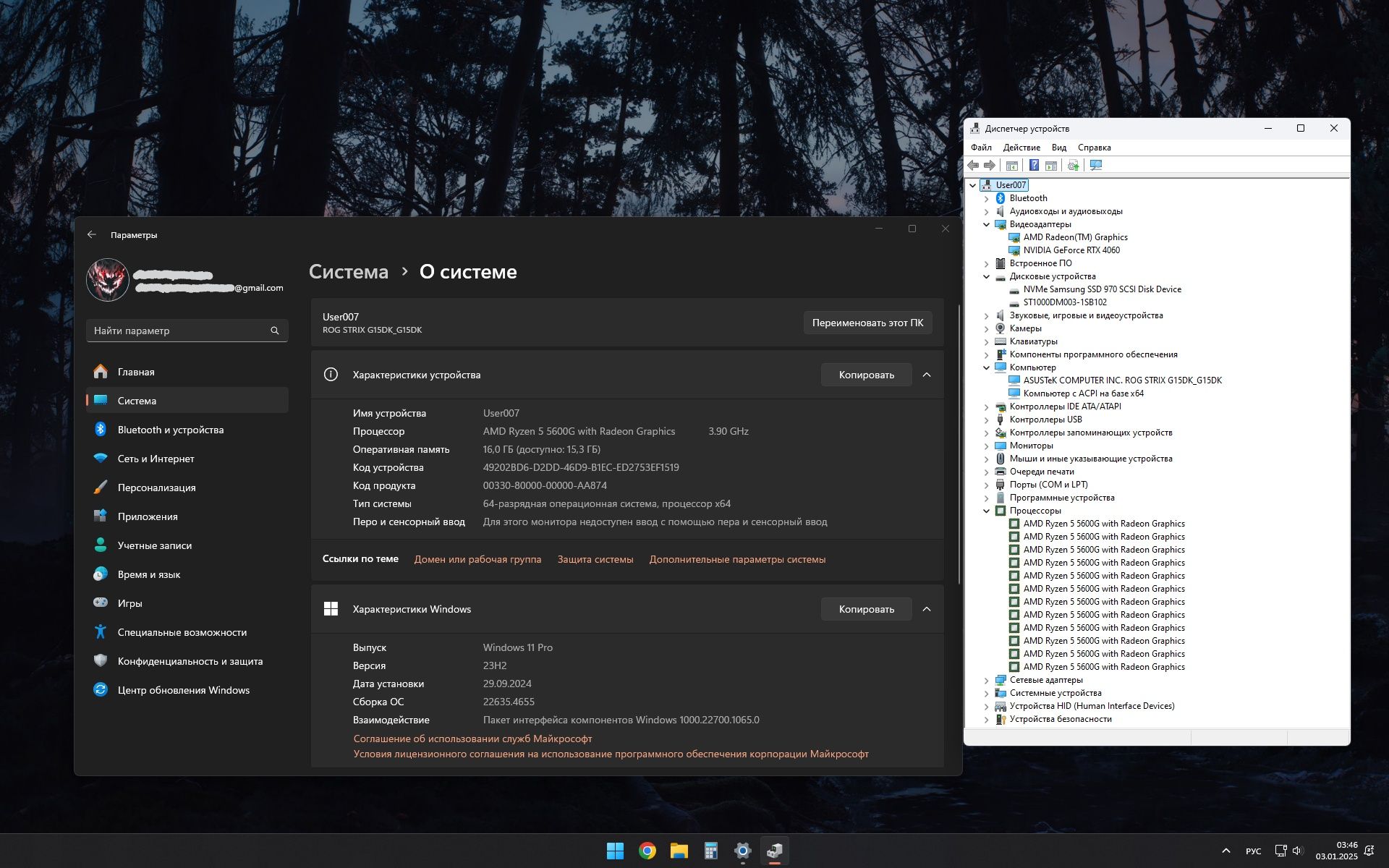Viewport: 1389px width, 868px height.
Task: Open Домен или рабочая группа link
Action: 477,559
